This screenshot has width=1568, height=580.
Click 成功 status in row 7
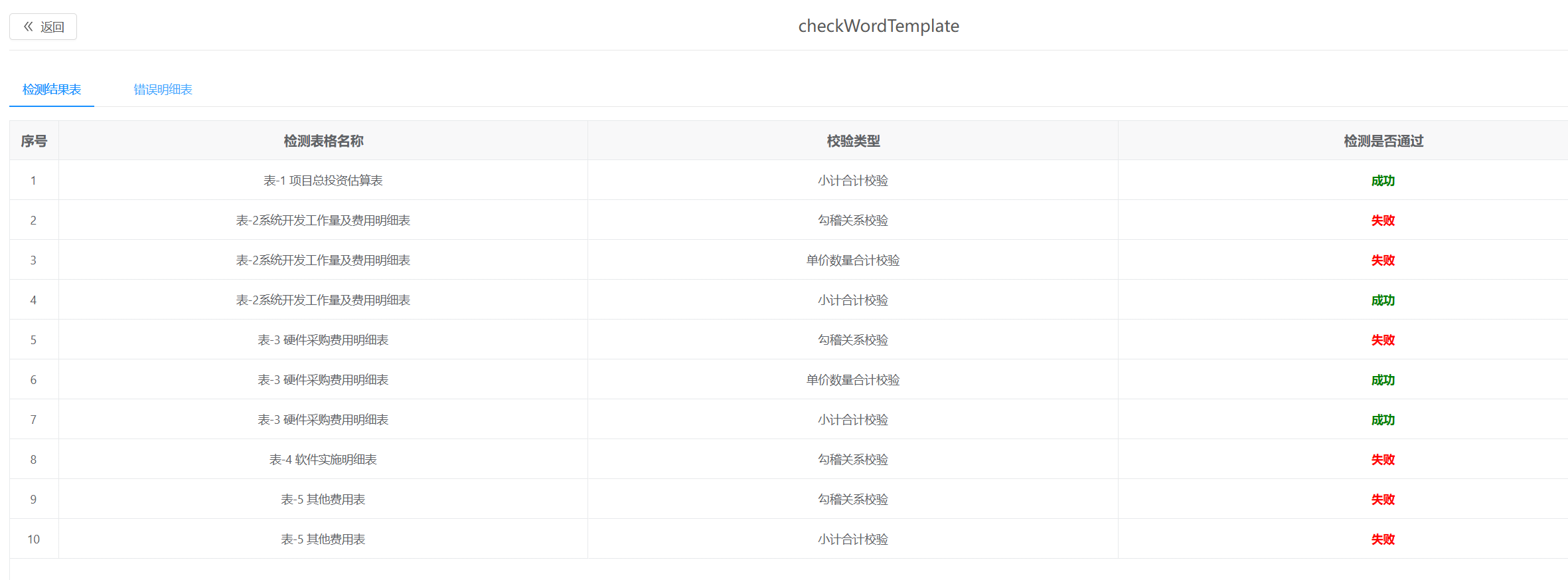[1383, 420]
